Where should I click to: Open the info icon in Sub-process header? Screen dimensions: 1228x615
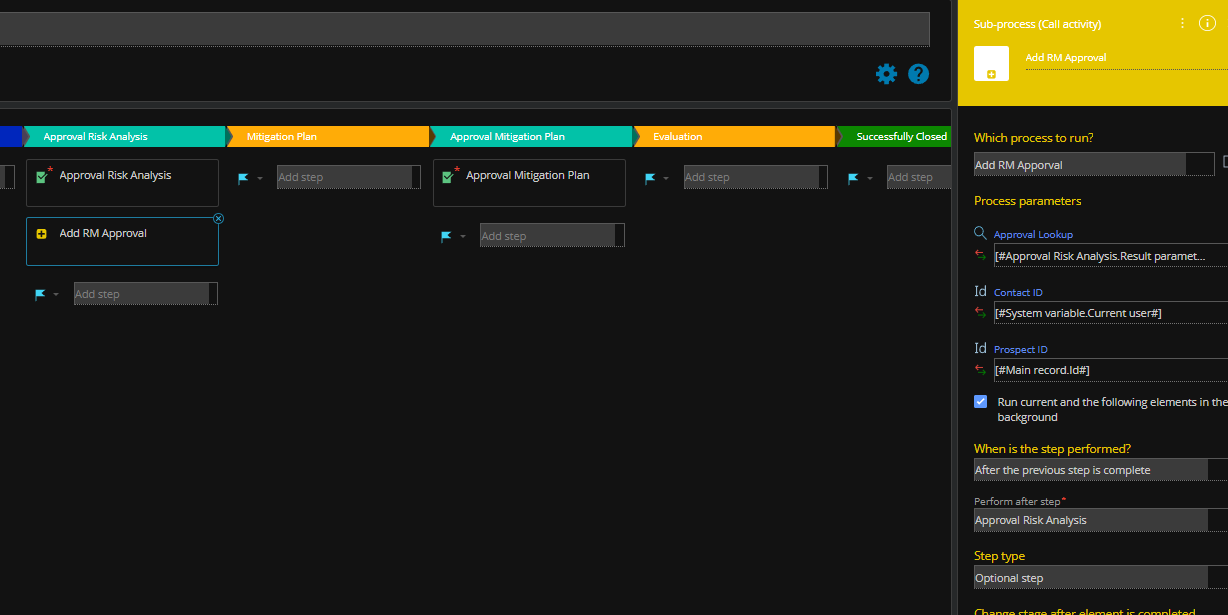[1206, 23]
